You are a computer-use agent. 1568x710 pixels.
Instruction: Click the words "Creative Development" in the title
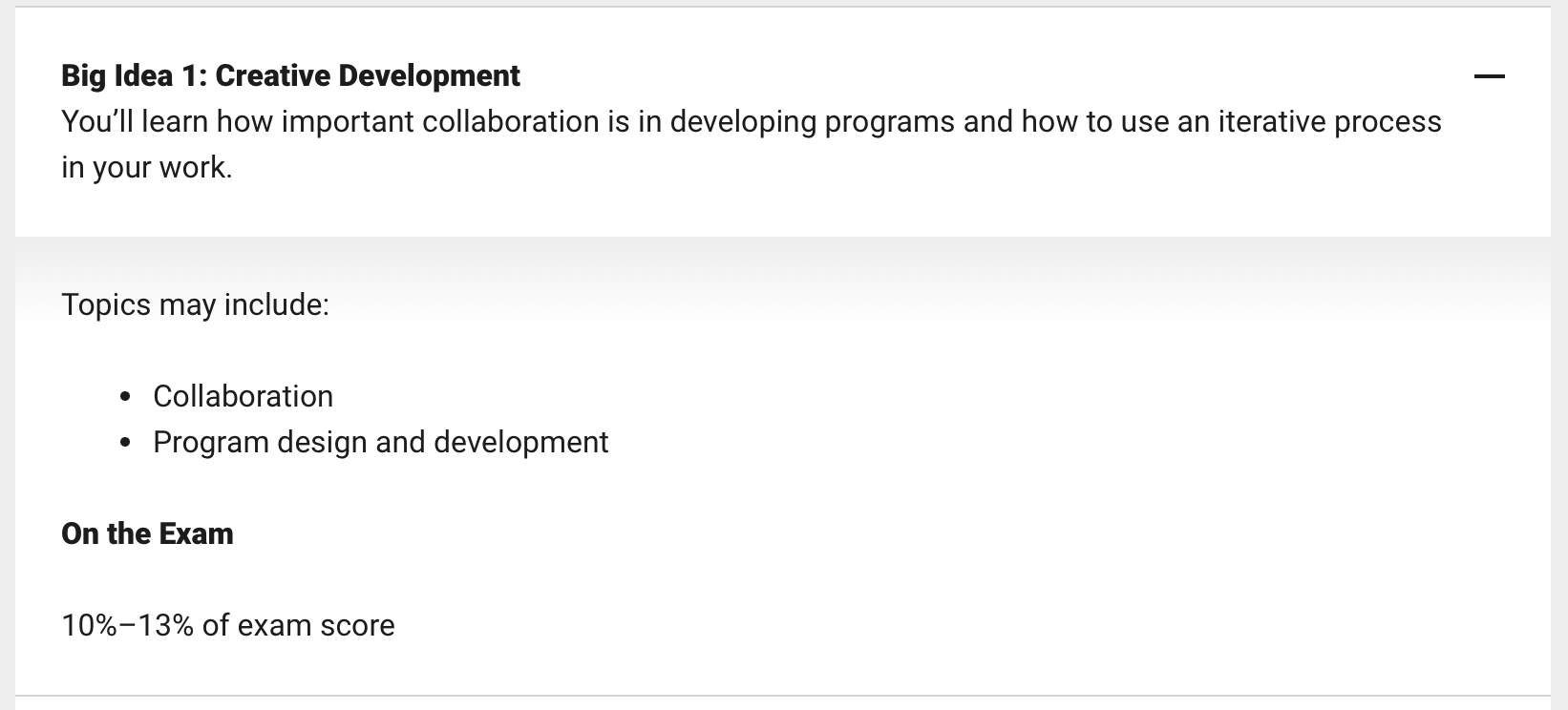368,75
